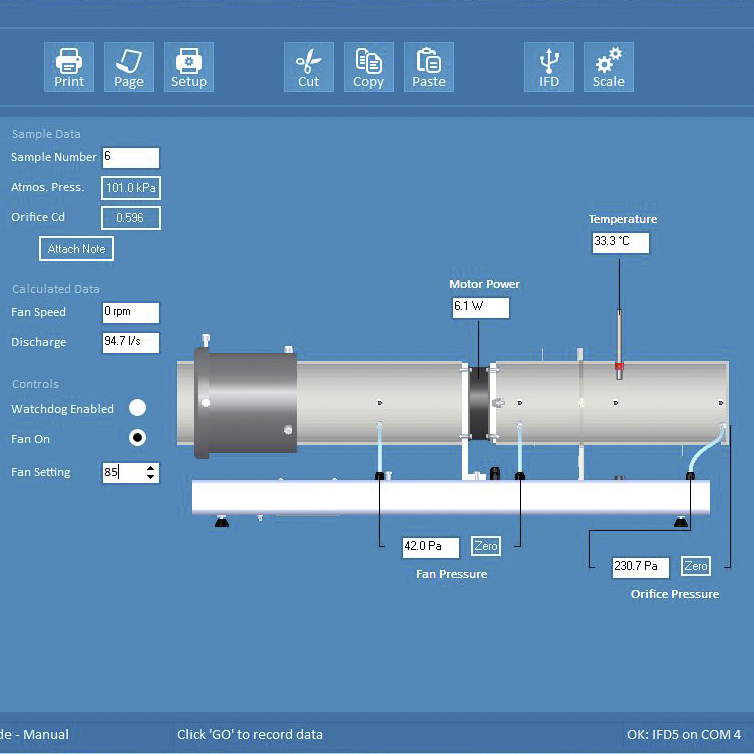Open the IFD USB icon
Viewport: 754px width, 754px height.
coord(549,67)
